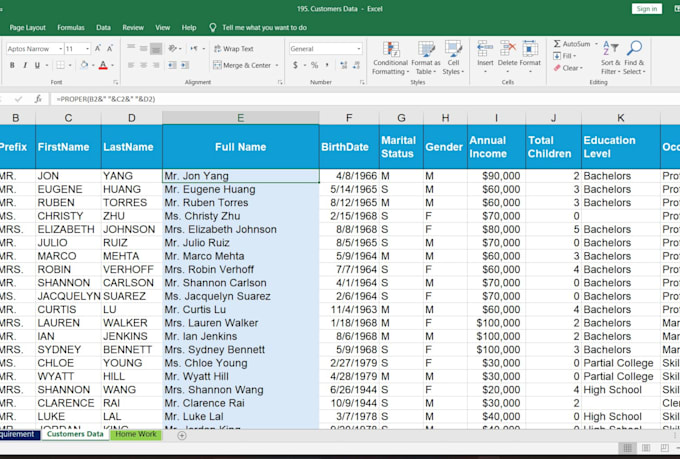This screenshot has width=680, height=459.
Task: Open Sort & Filter menu
Action: pyautogui.click(x=611, y=58)
